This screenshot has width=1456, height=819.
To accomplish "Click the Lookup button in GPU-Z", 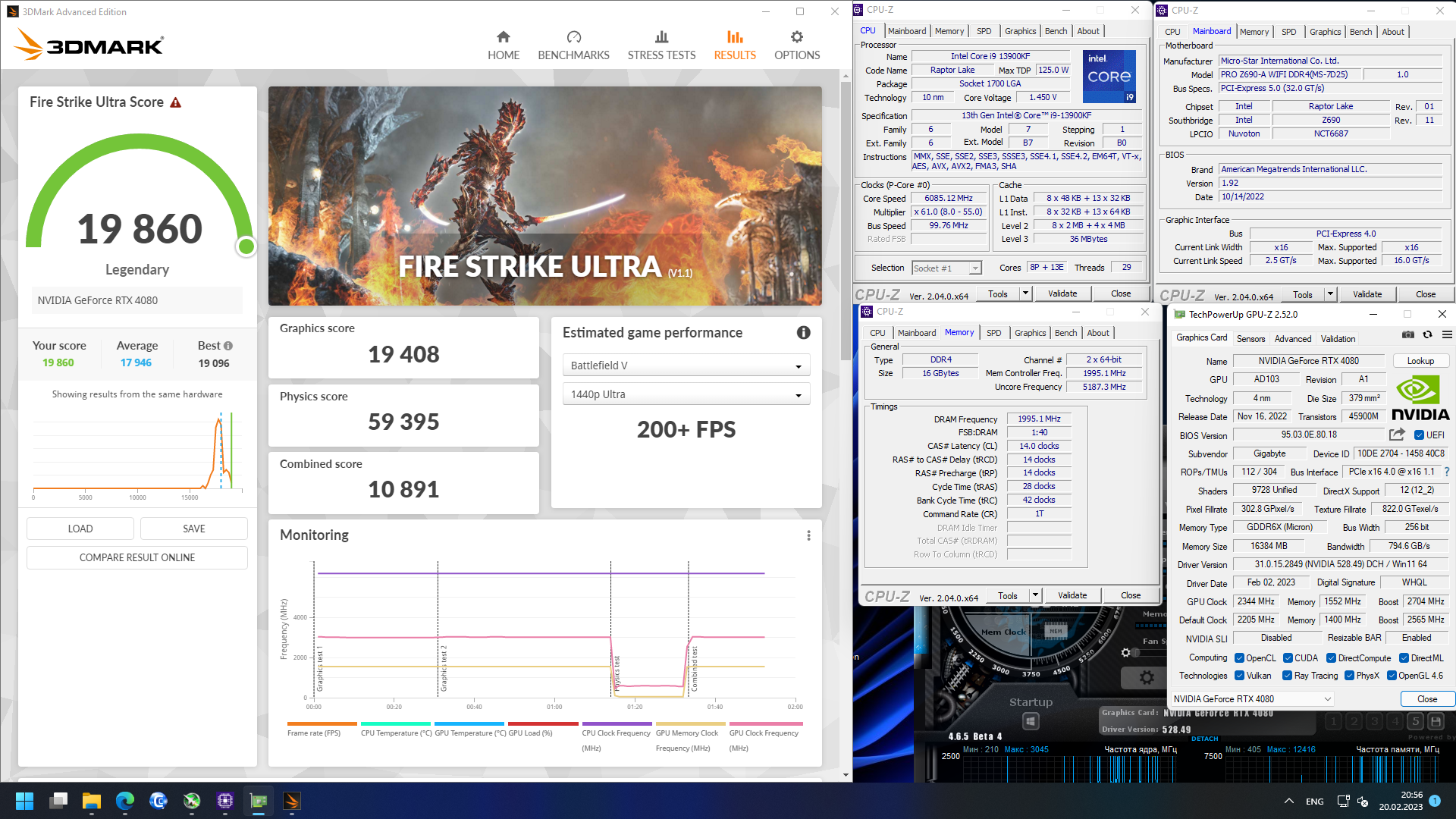I will (x=1420, y=361).
